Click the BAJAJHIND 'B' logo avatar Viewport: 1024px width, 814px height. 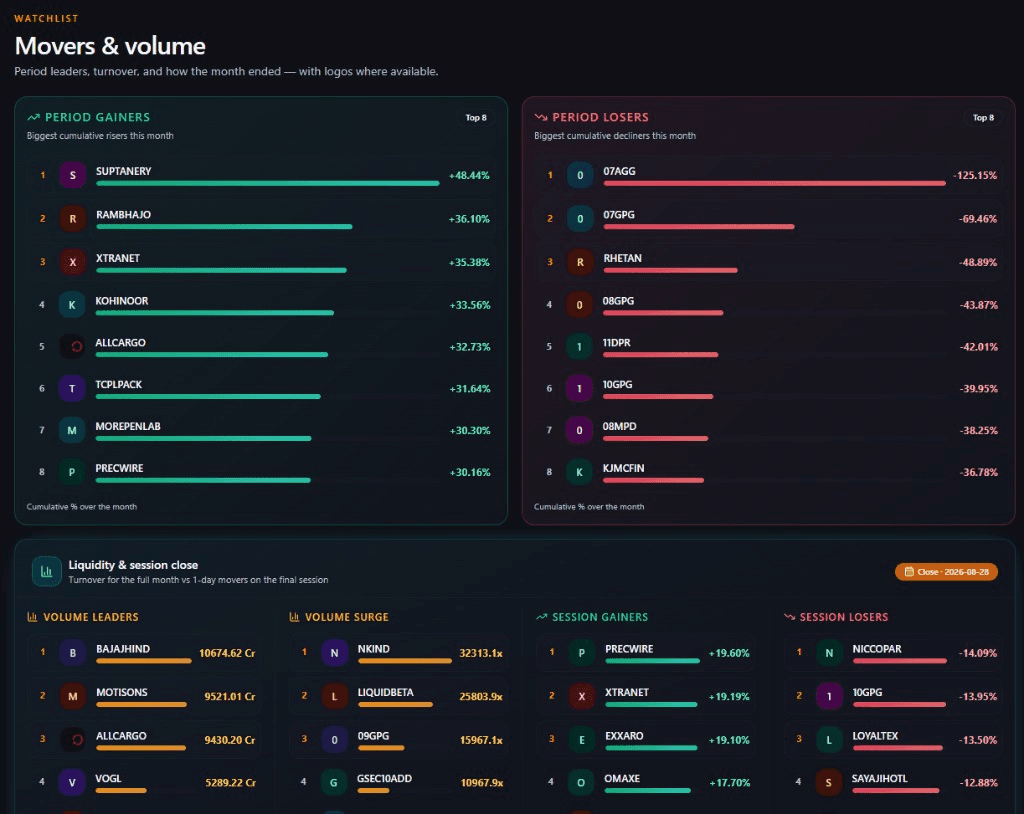click(72, 653)
